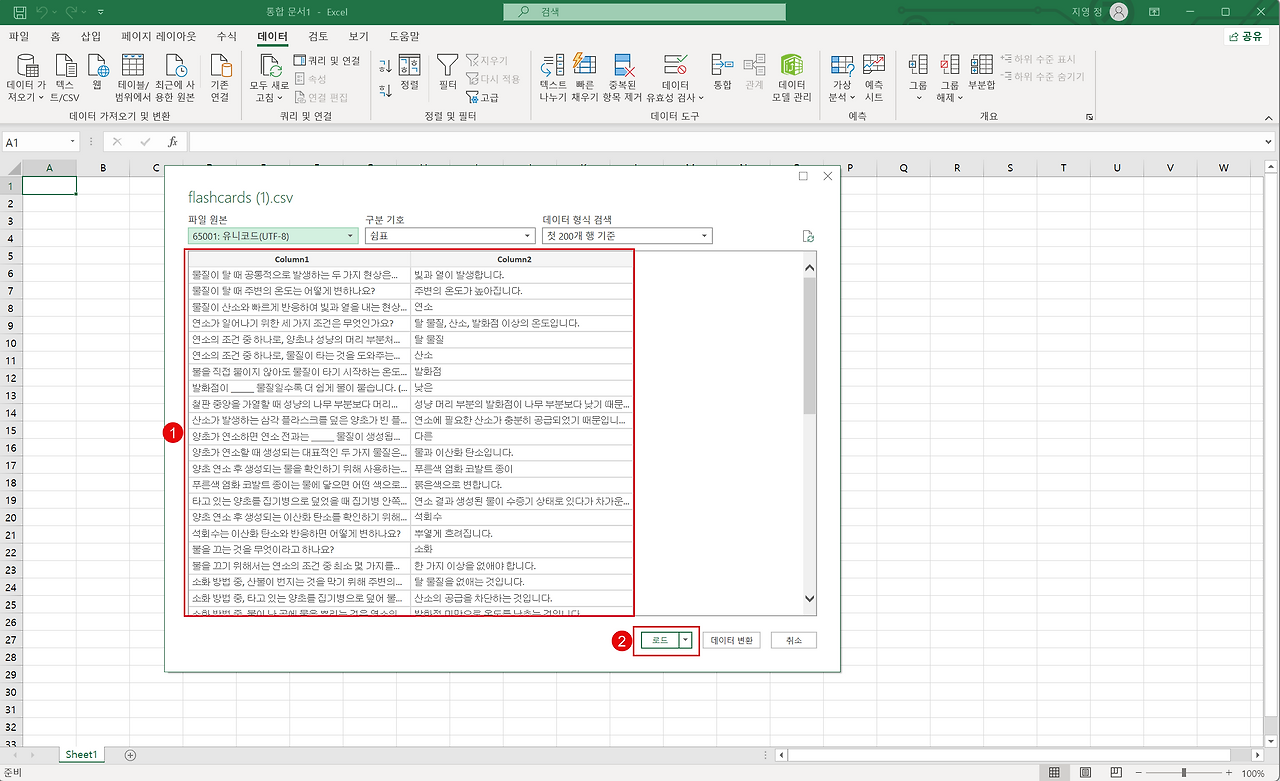Screen dimensions: 1280x781
Task: Click the 쿼리 및 연결 button
Action: [x=327, y=61]
